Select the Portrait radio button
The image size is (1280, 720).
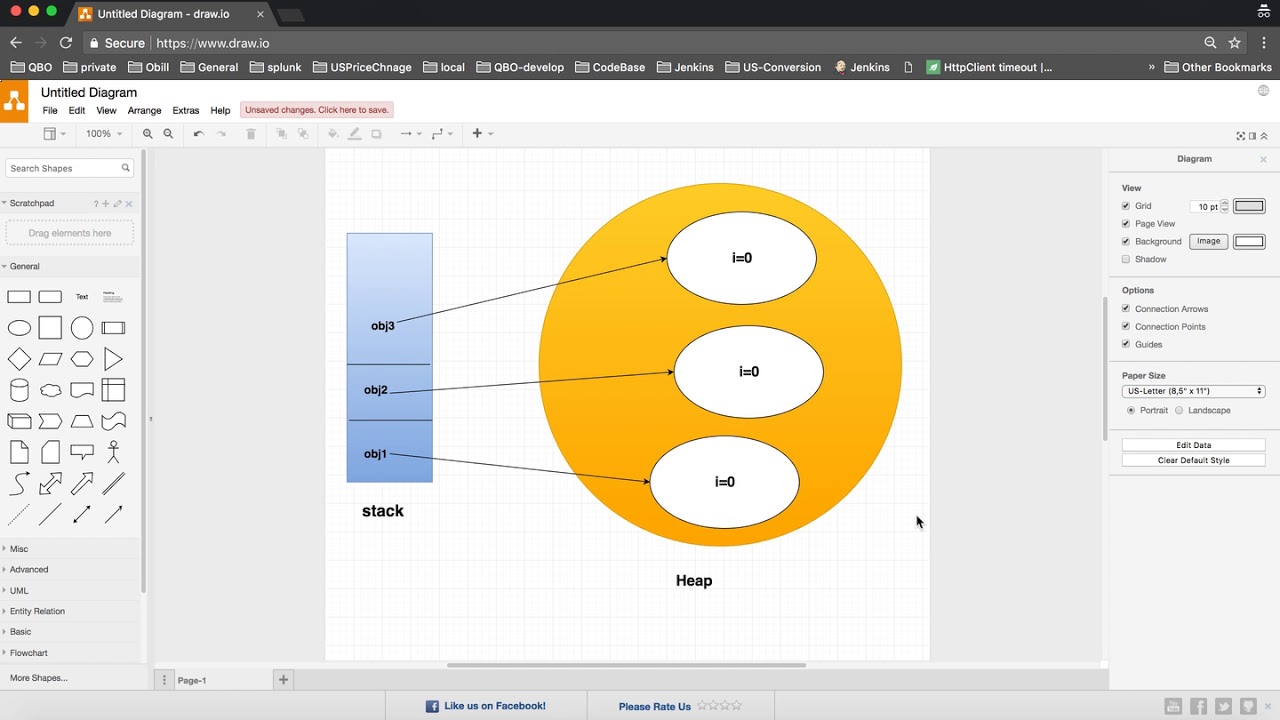[x=1131, y=410]
